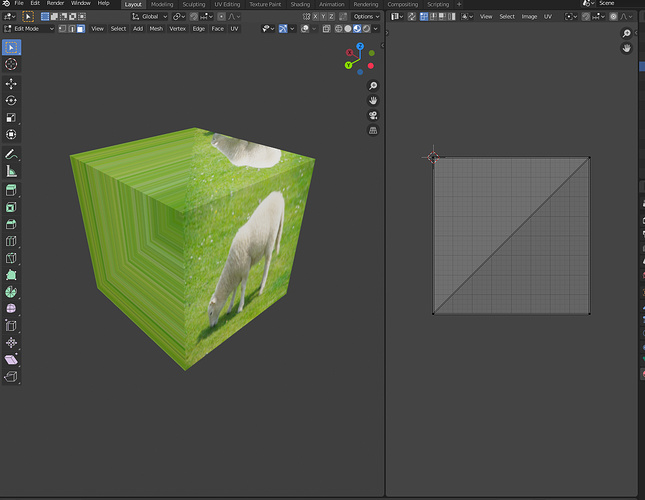Toggle viewport overlays button
The height and width of the screenshot is (500, 645).
(x=305, y=29)
